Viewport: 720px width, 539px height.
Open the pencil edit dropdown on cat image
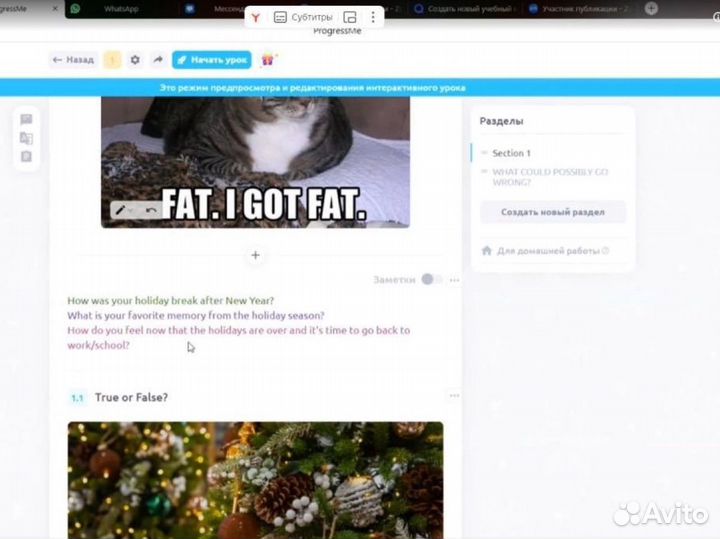[125, 210]
